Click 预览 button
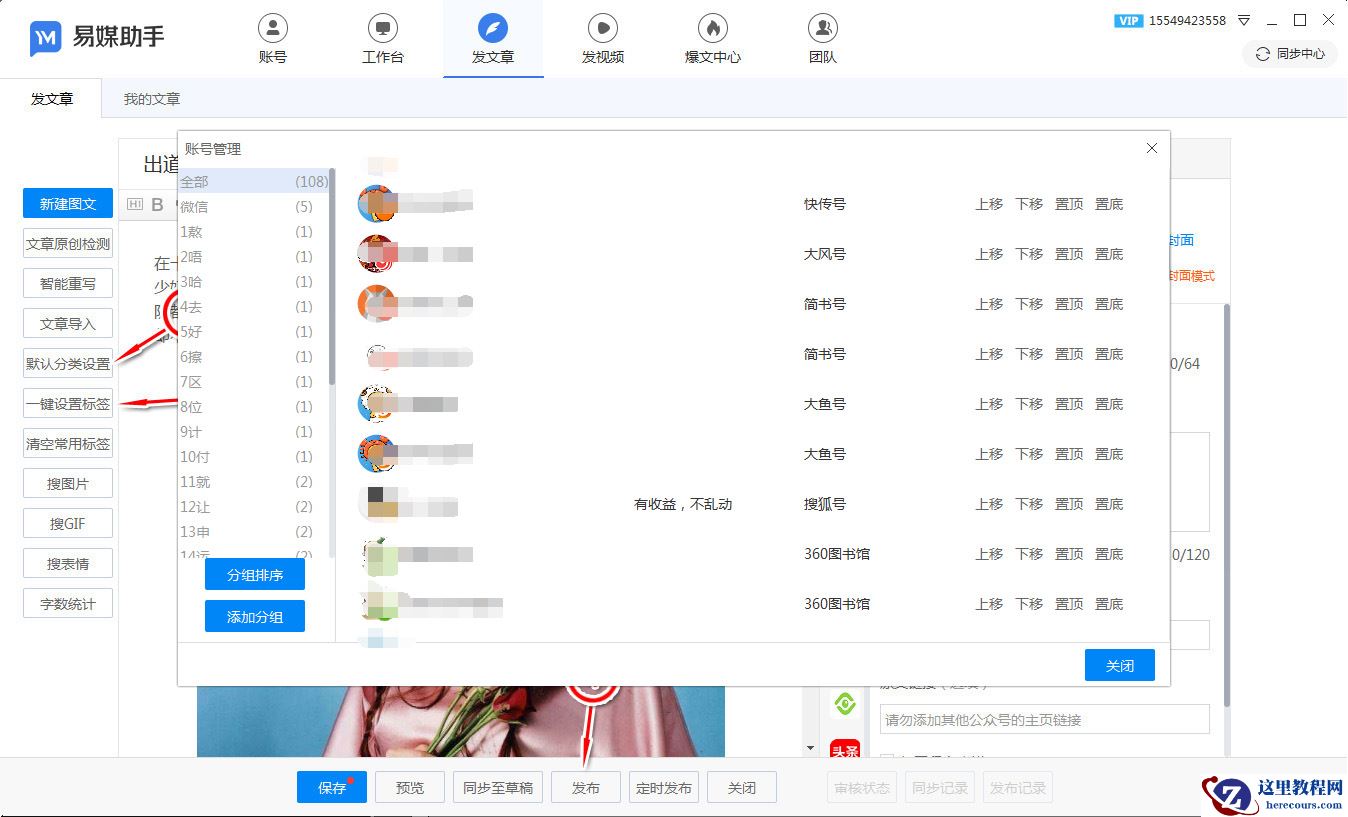Screen dimensions: 1348x817 (x=410, y=787)
